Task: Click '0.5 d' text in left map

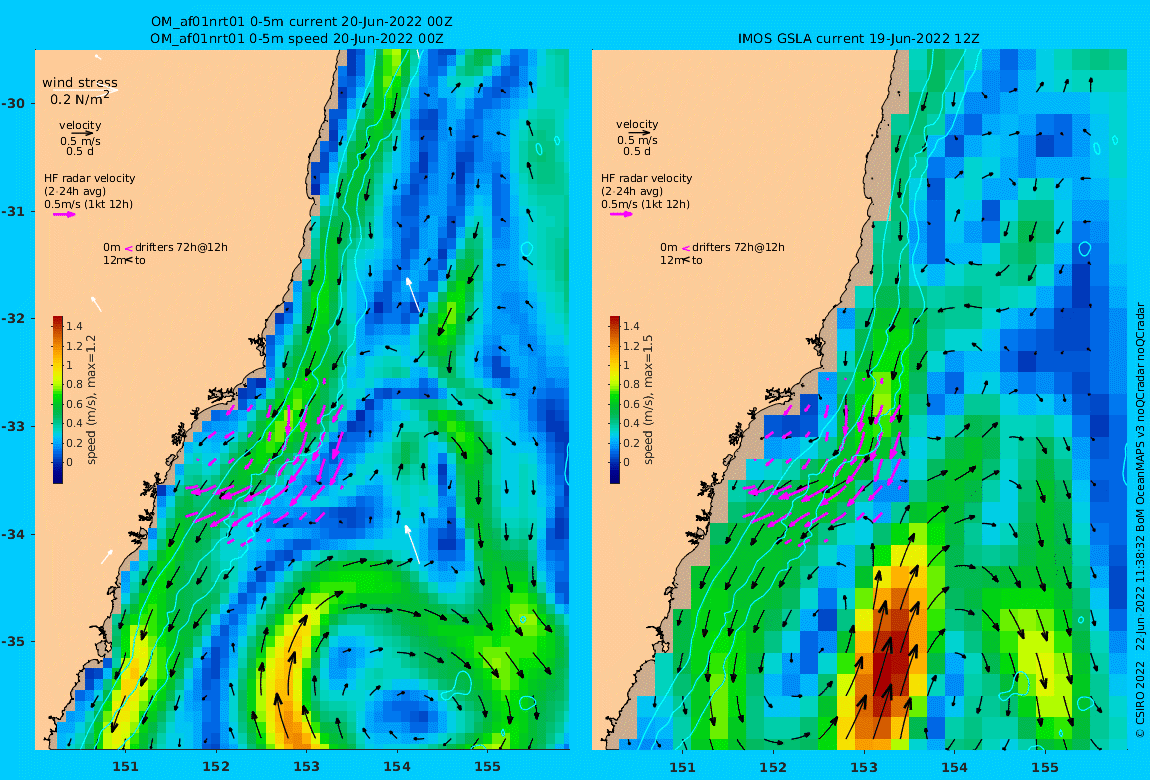Action: (79, 151)
